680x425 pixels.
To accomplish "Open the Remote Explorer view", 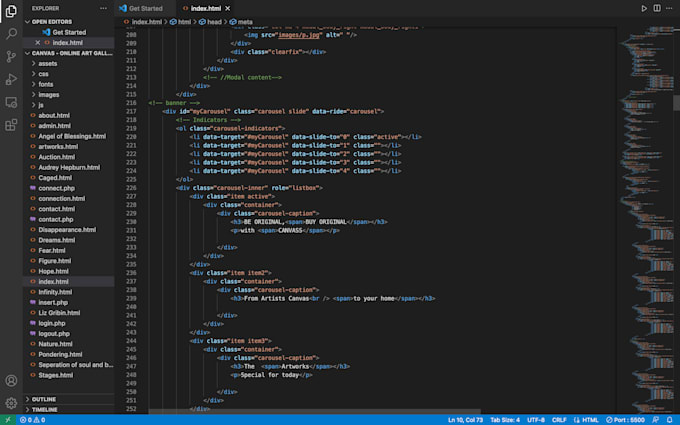I will [11, 102].
